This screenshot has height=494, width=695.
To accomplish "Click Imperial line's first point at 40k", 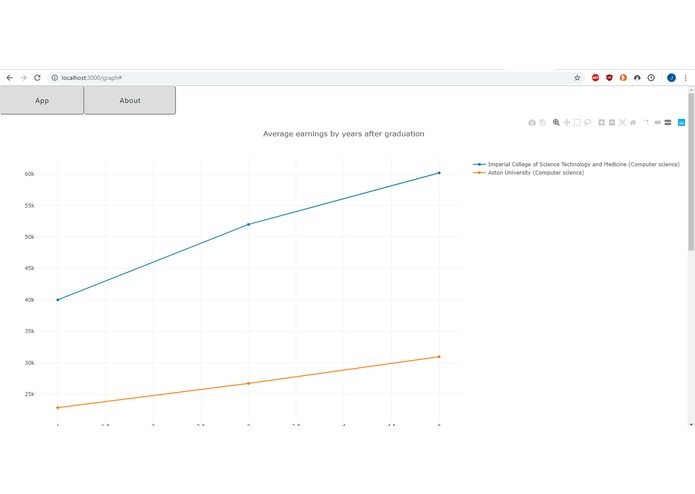I will click(58, 300).
